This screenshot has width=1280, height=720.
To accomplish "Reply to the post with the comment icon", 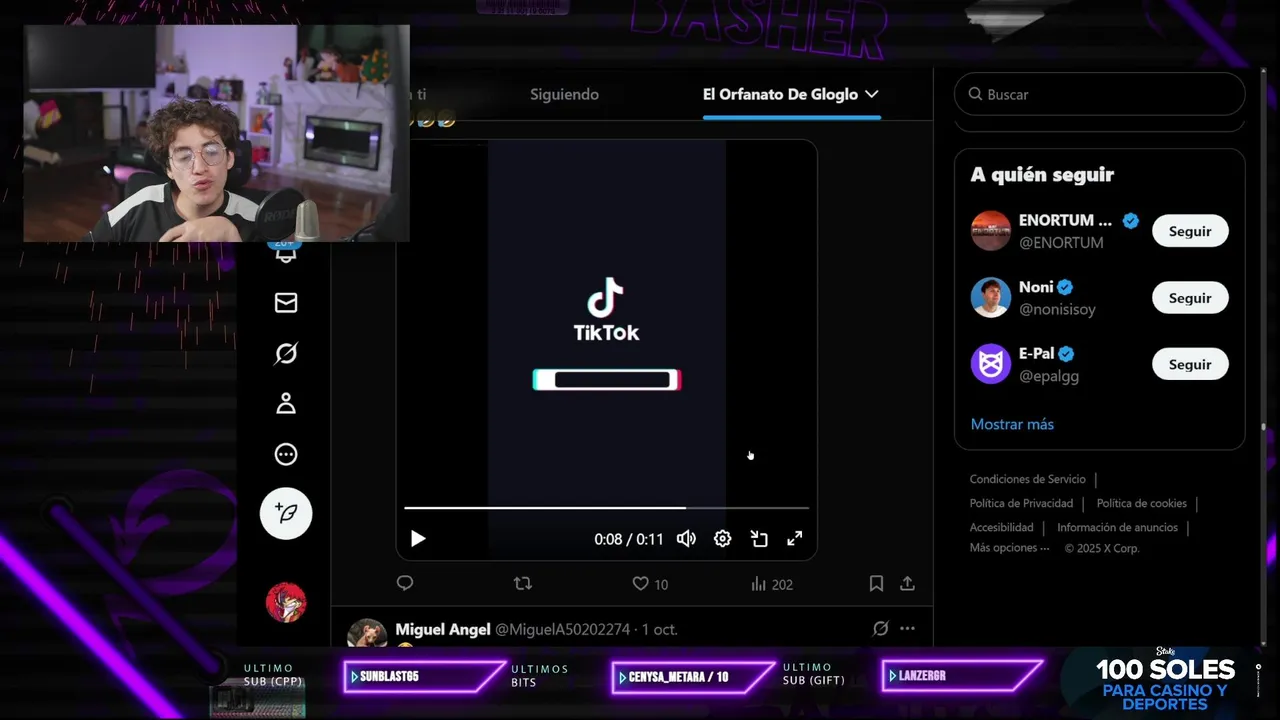I will pos(405,583).
